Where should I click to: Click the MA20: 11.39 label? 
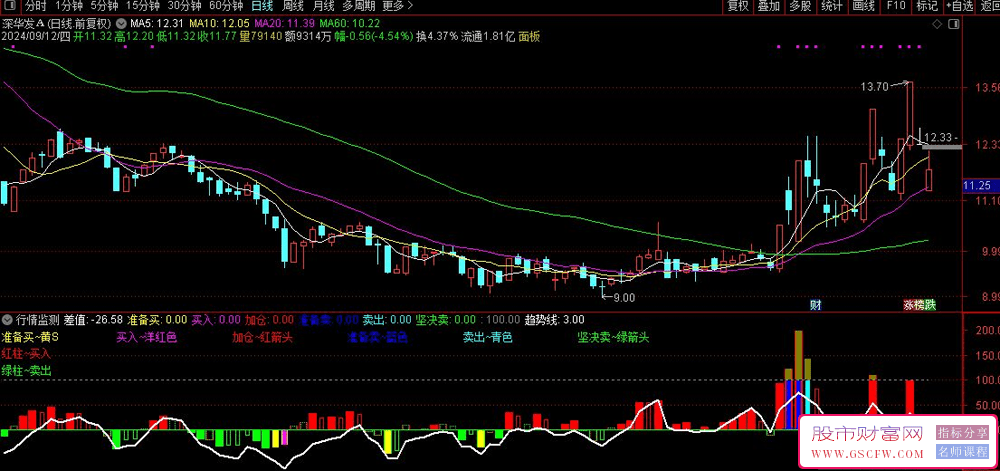click(x=283, y=24)
